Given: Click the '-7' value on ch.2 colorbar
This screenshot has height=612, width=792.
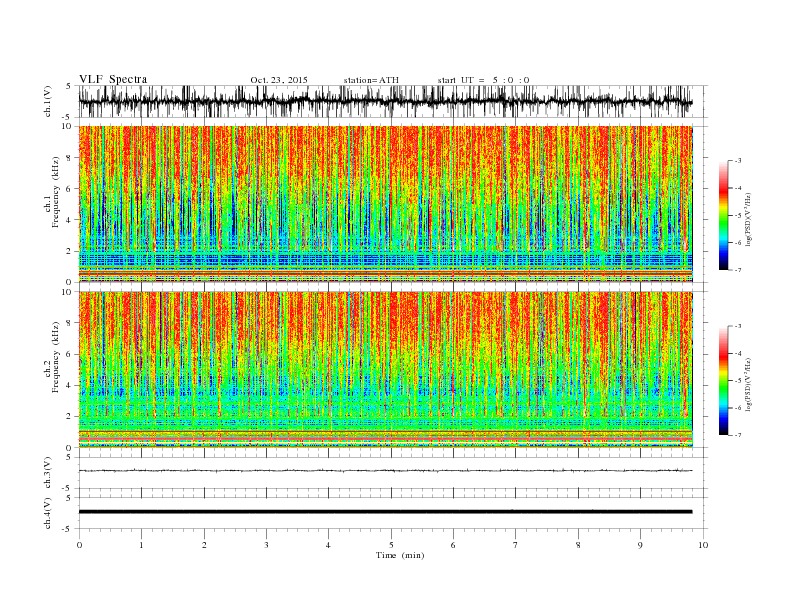Looking at the screenshot, I should [738, 435].
